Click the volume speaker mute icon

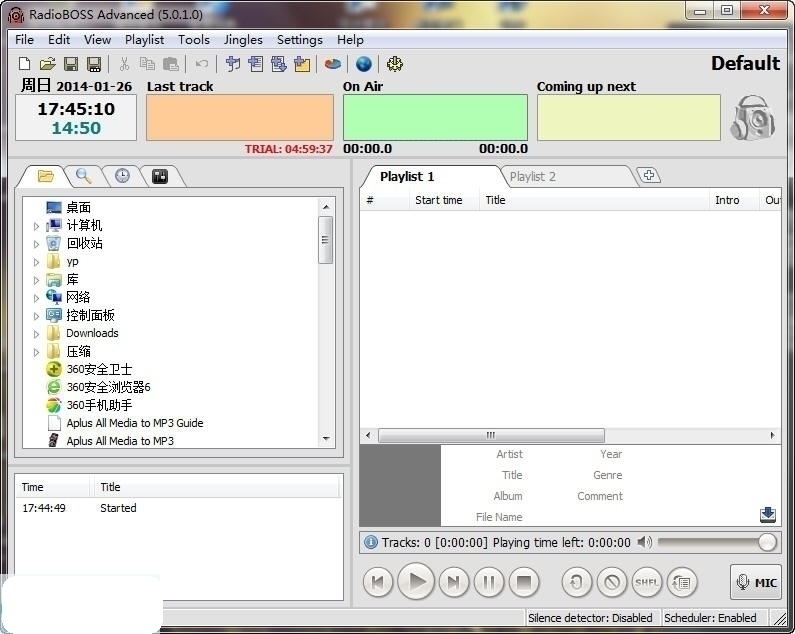[644, 542]
